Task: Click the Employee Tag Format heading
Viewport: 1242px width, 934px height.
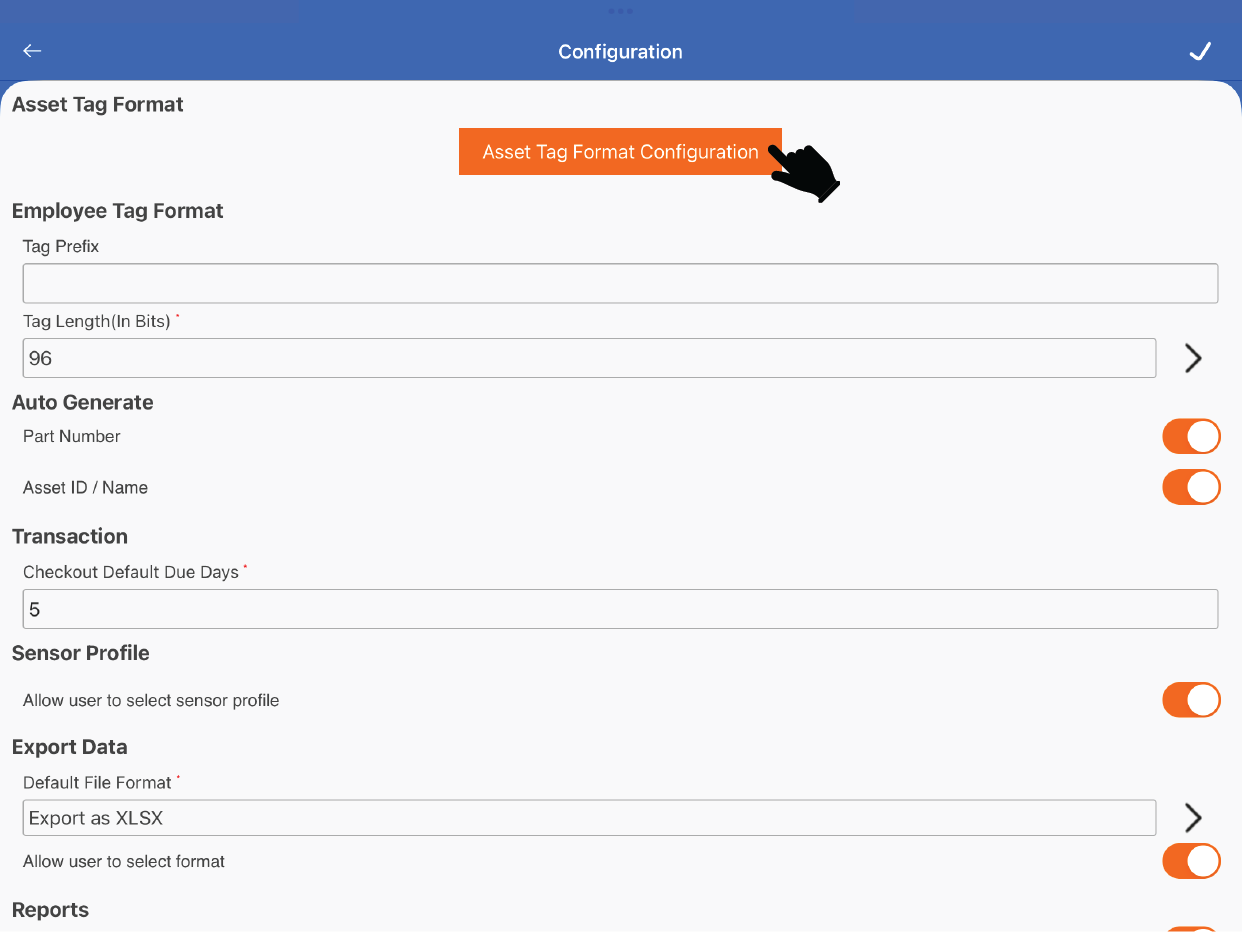Action: 118,211
